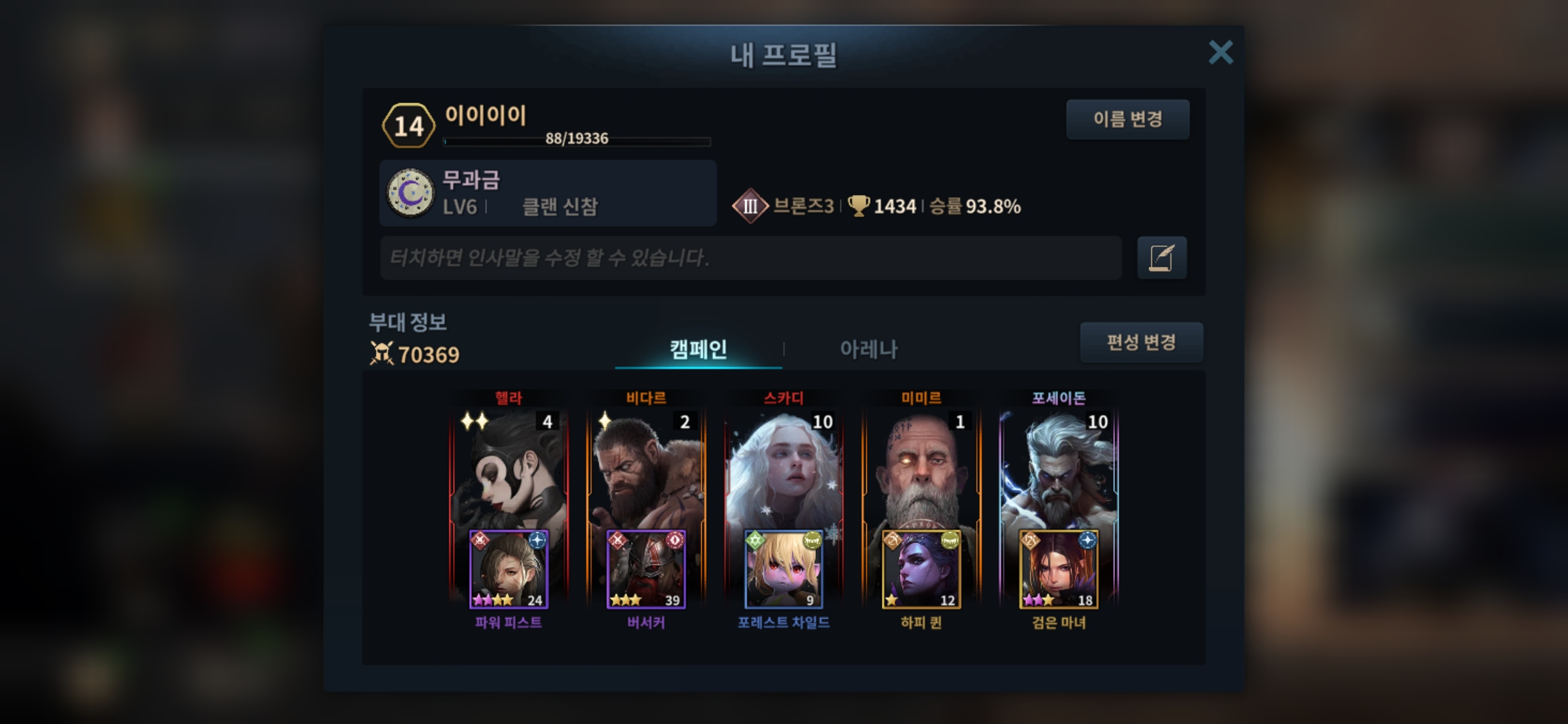
Task: Select the 파워 피스트 unit portrait
Action: click(509, 569)
